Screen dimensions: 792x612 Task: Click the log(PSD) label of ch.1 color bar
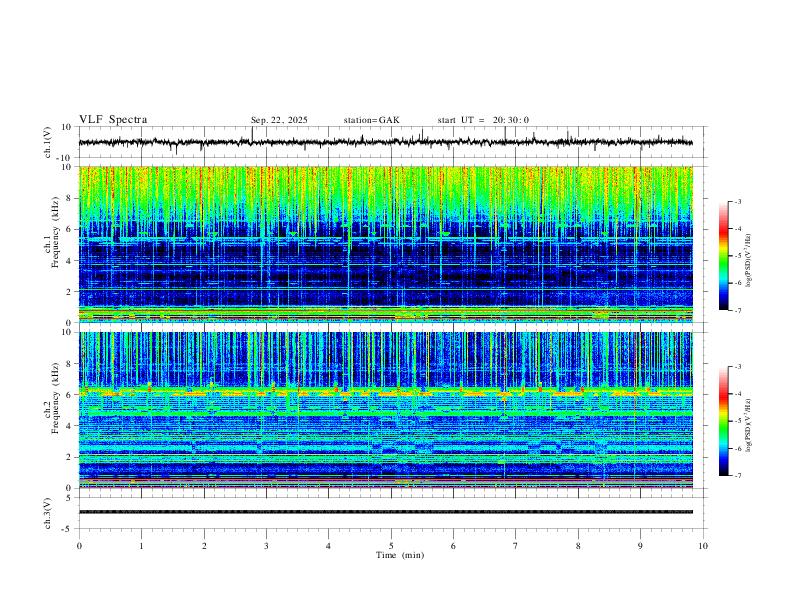pyautogui.click(x=748, y=260)
